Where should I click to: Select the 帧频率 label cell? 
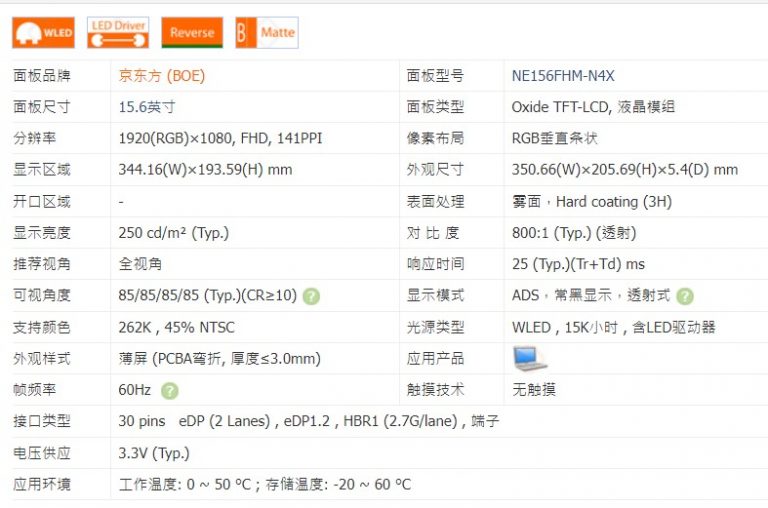click(35, 390)
